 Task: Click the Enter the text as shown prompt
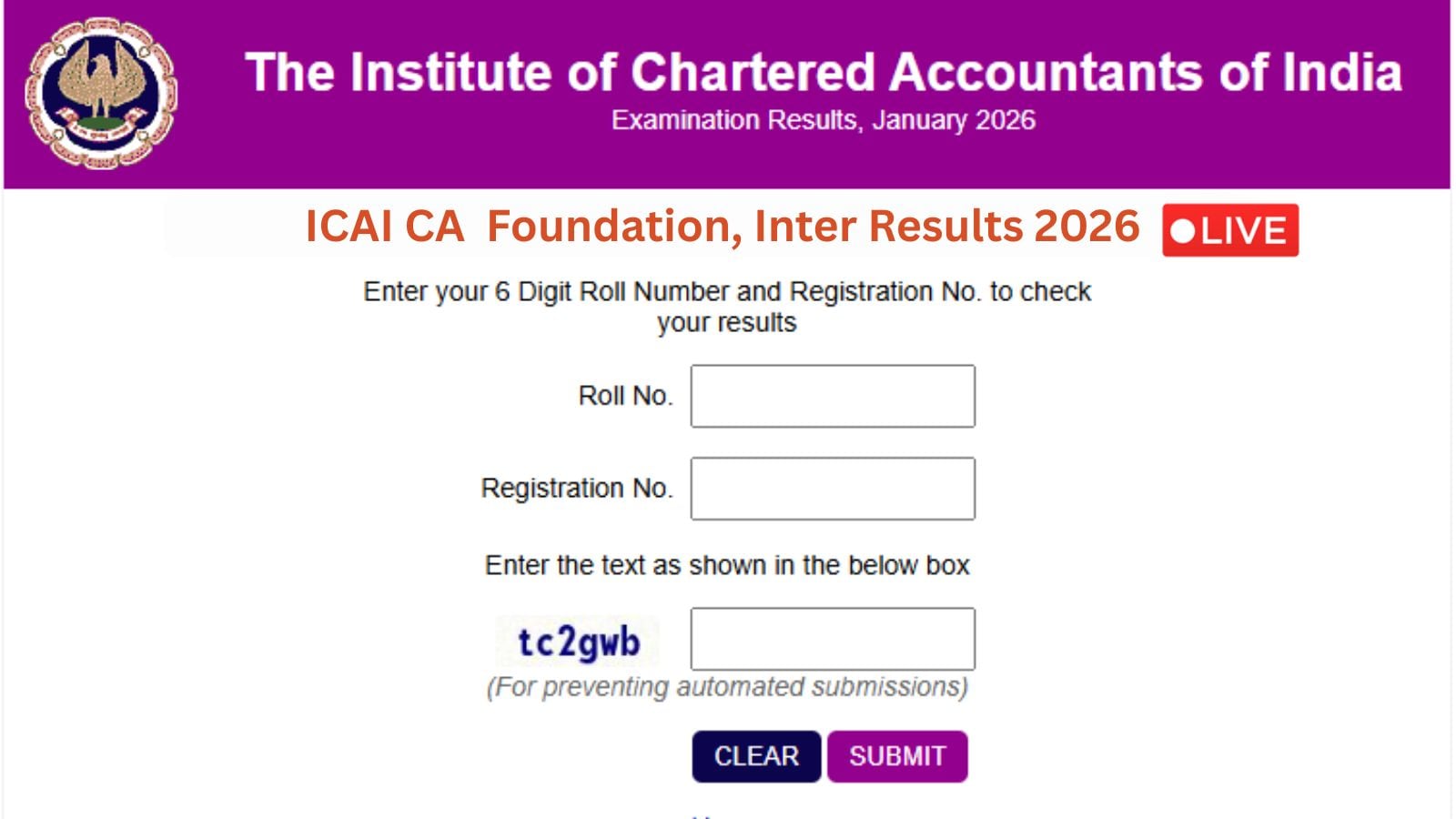point(726,565)
